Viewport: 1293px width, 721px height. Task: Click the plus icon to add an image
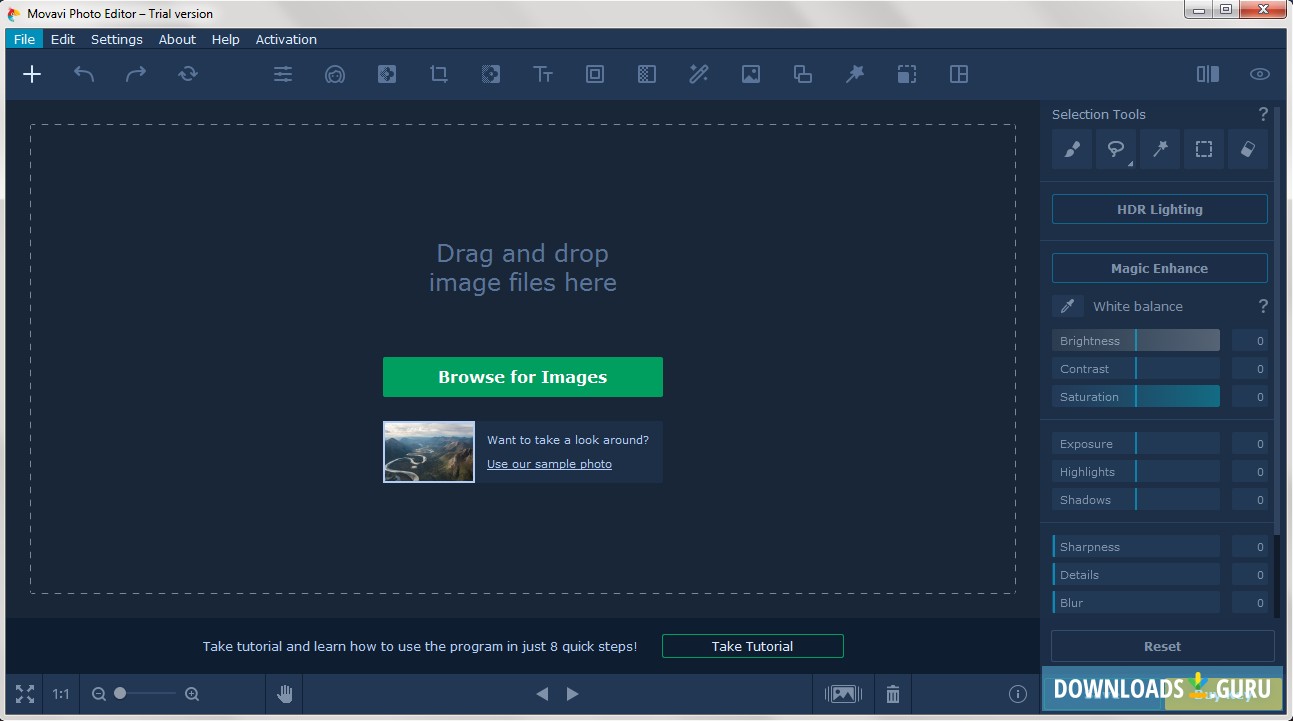[32, 74]
